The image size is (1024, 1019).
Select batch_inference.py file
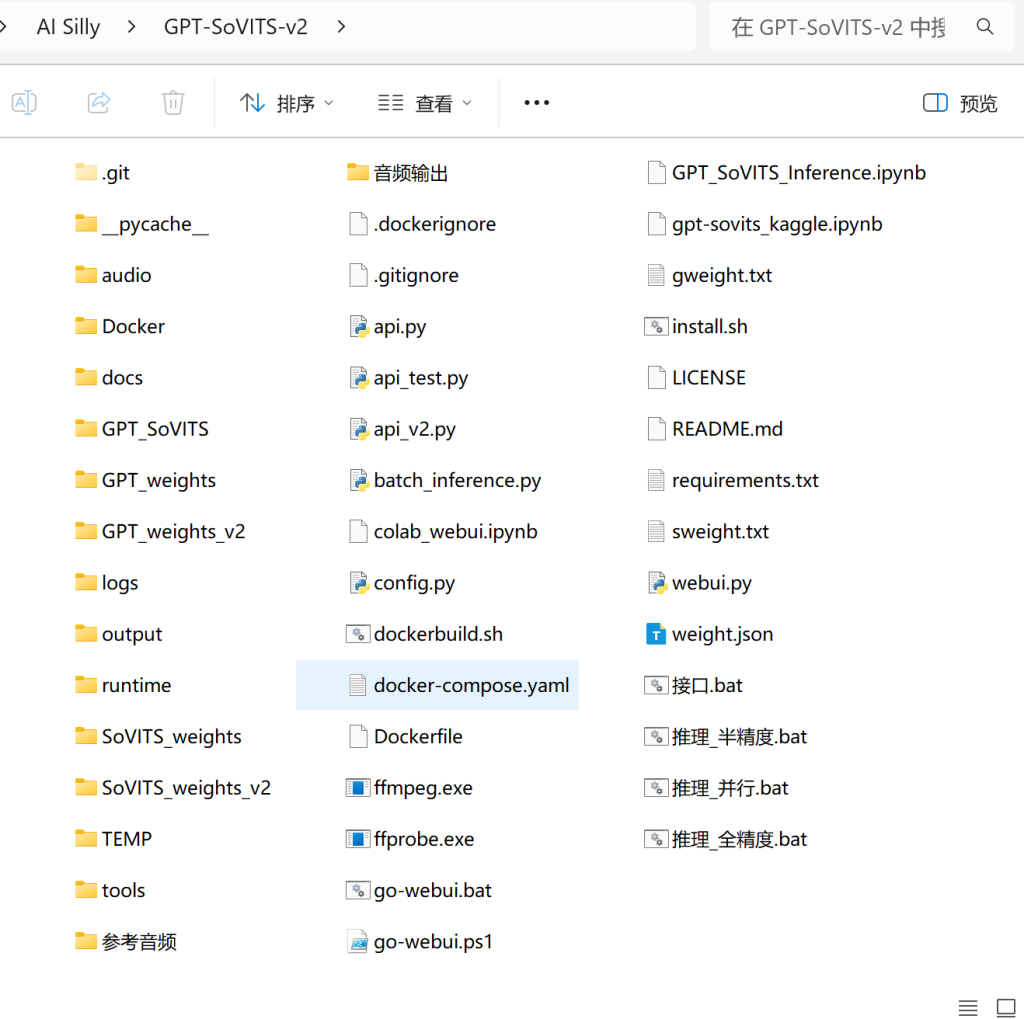445,480
